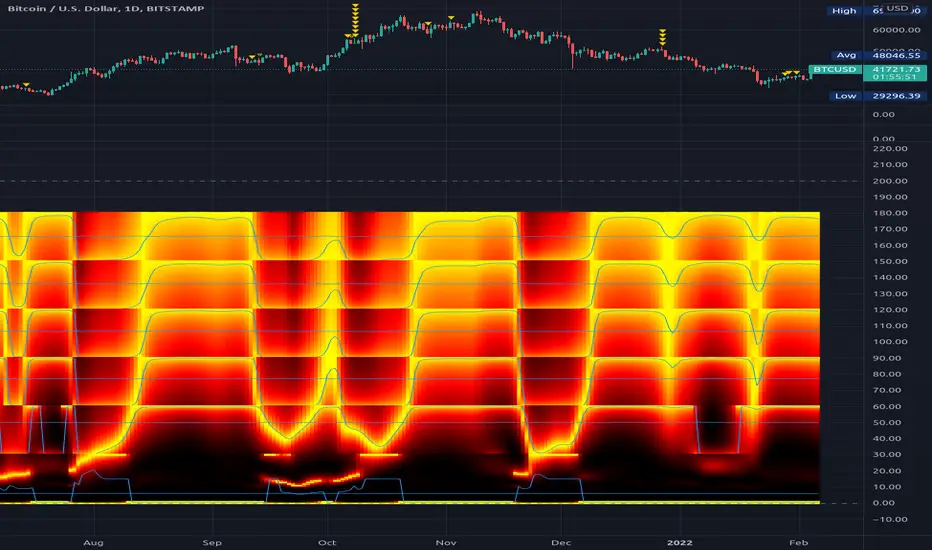
Task: Click the bar countdown 01:55:51
Action: point(896,77)
